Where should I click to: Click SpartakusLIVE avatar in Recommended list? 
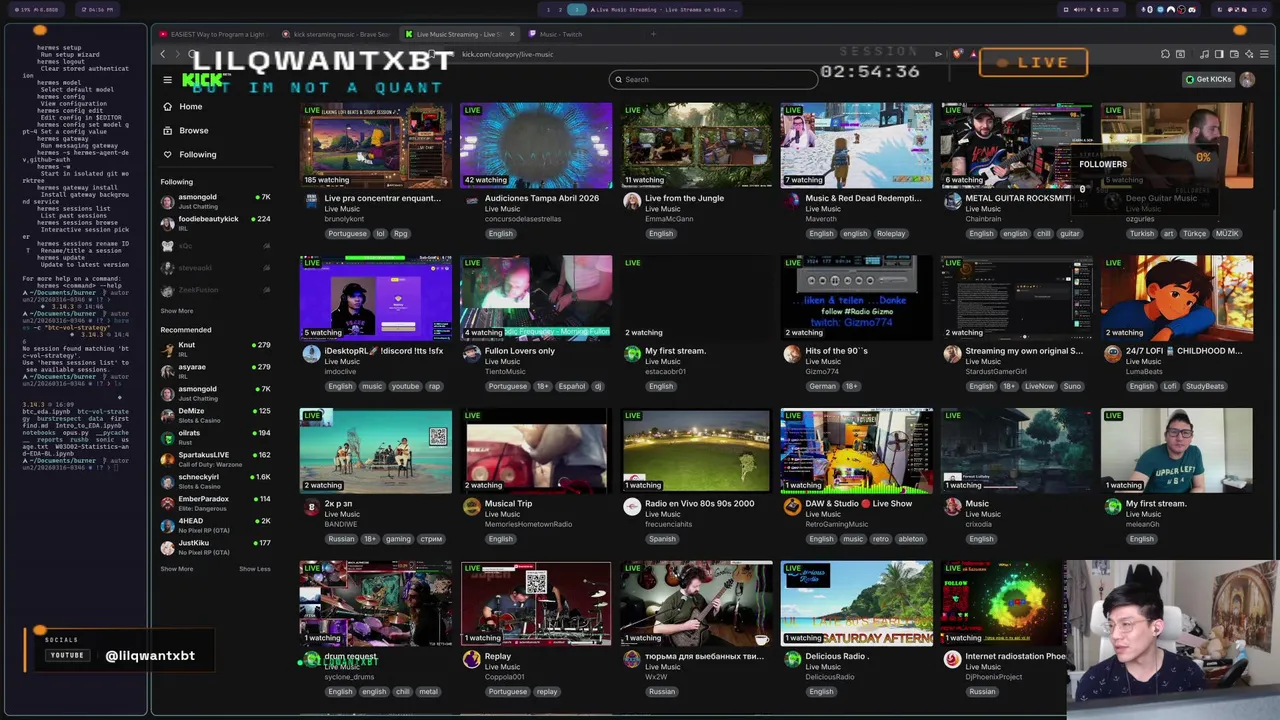click(167, 458)
